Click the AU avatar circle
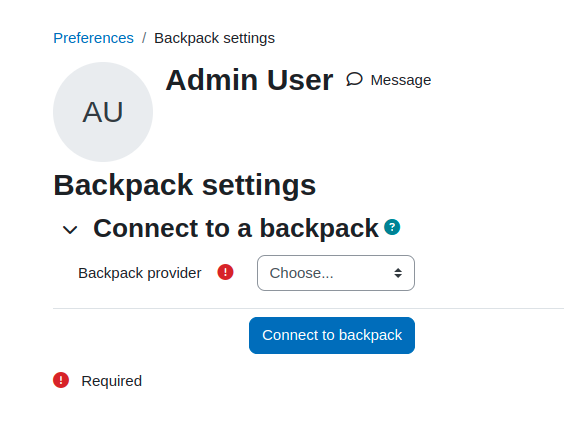The image size is (564, 425). (x=103, y=112)
